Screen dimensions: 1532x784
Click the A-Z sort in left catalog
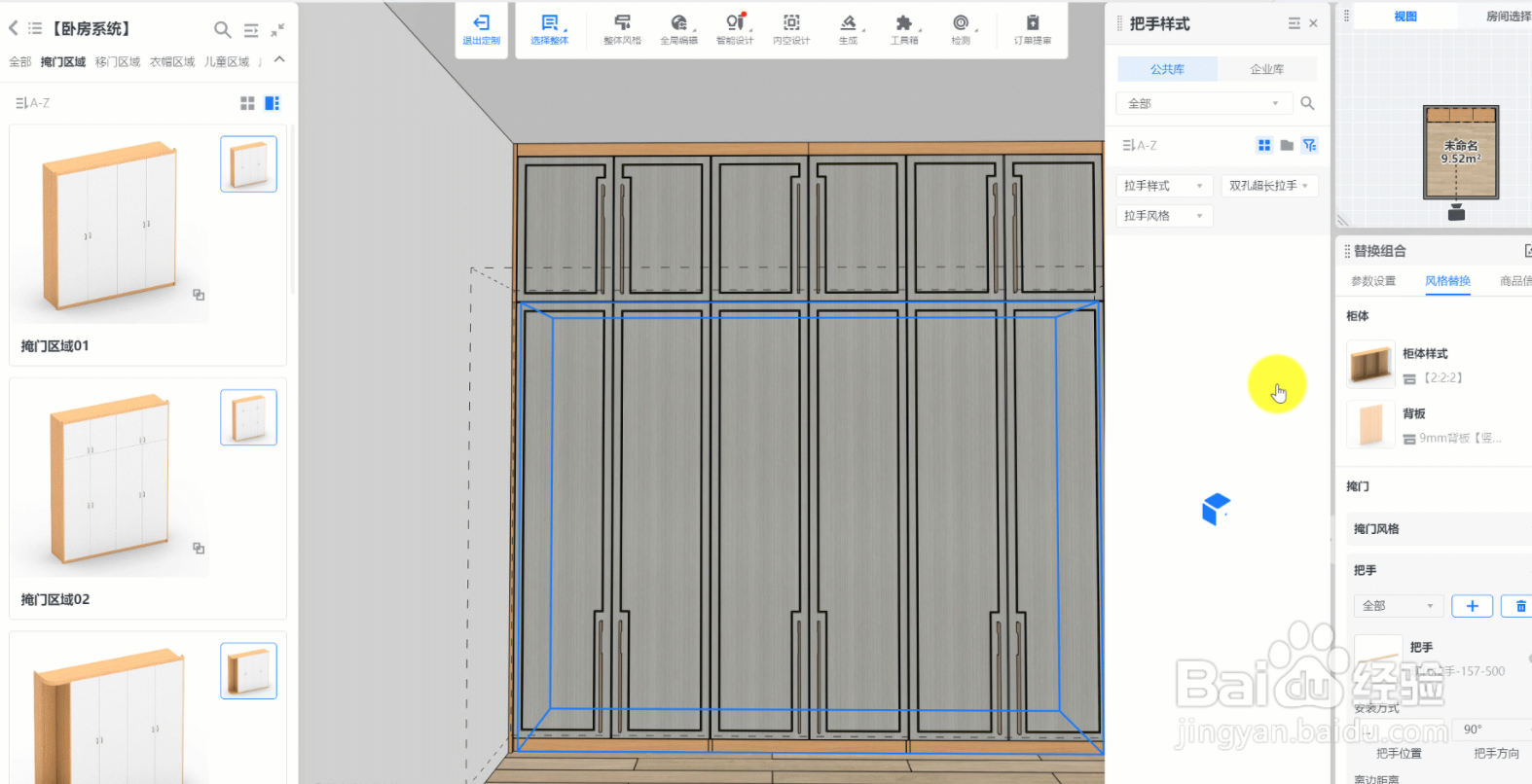pos(32,103)
